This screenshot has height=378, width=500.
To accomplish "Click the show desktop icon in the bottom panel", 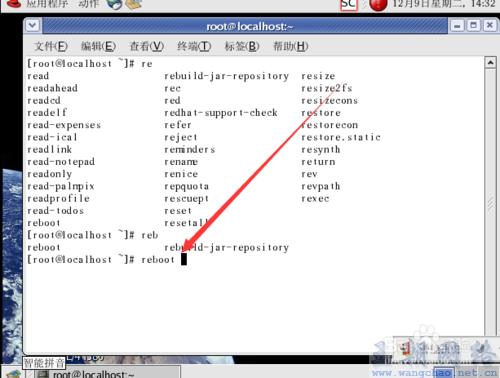I will click(x=13, y=374).
